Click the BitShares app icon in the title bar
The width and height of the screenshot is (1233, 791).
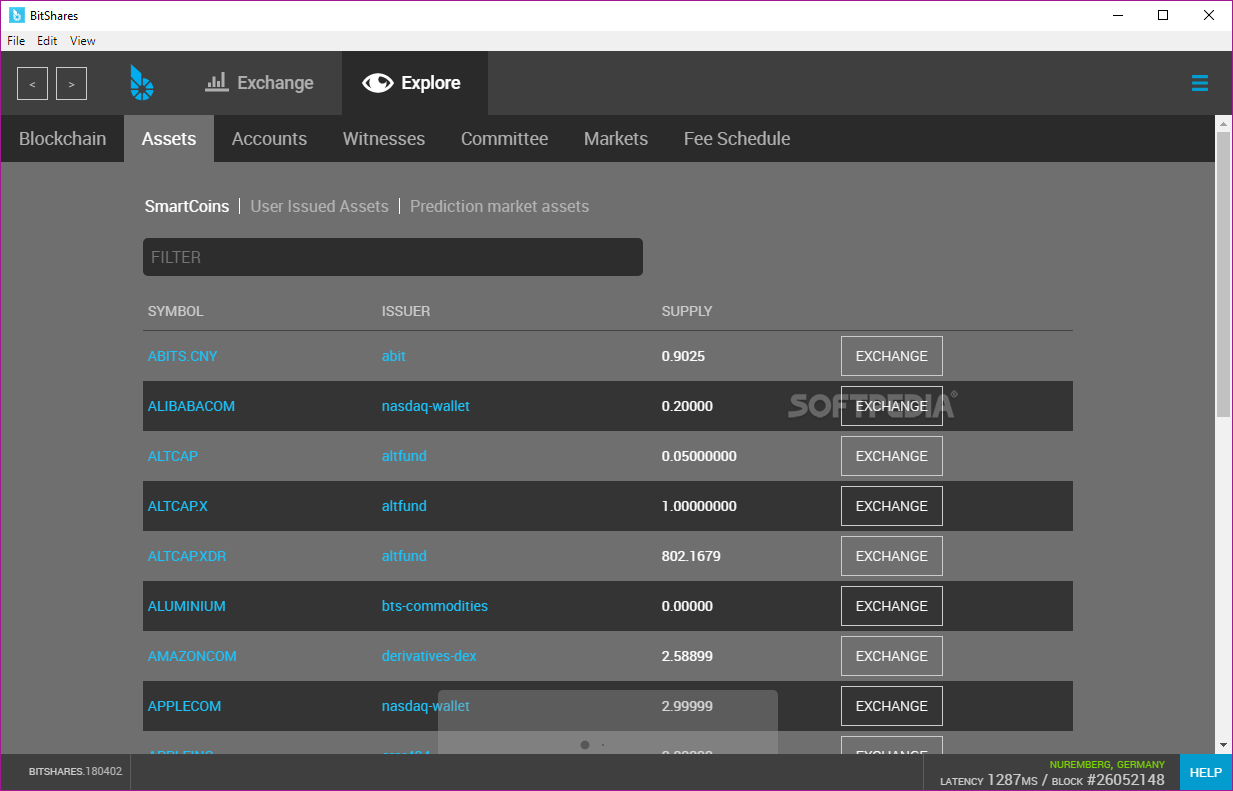tap(16, 15)
